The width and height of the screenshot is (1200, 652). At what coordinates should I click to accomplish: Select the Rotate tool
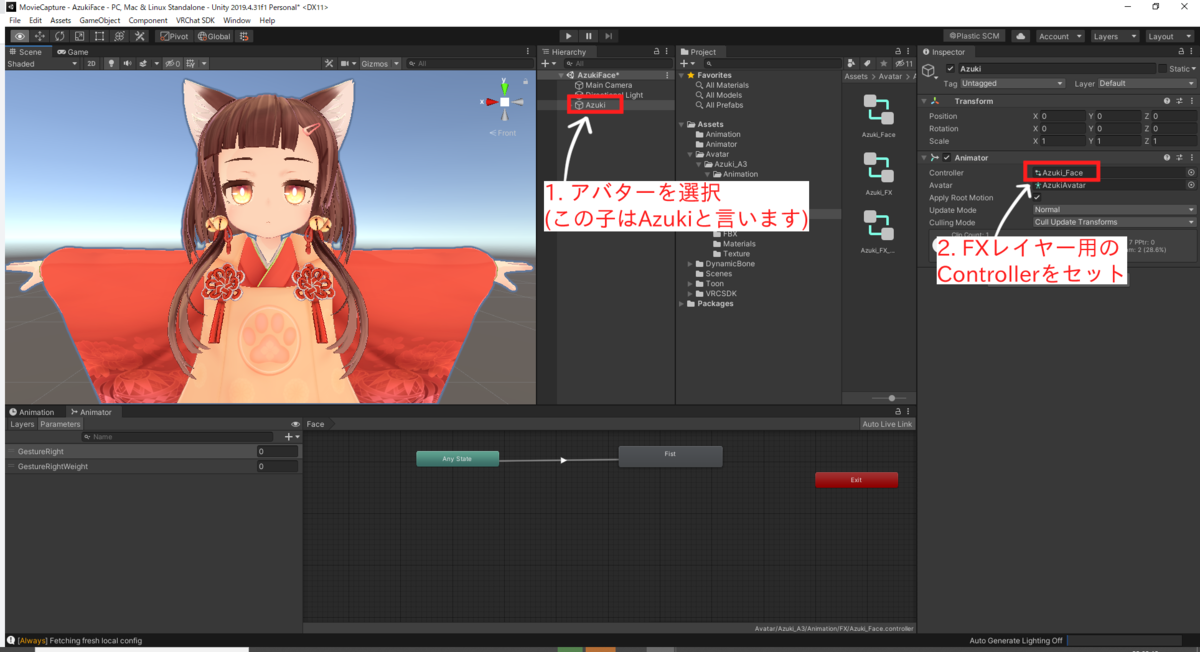(x=59, y=36)
